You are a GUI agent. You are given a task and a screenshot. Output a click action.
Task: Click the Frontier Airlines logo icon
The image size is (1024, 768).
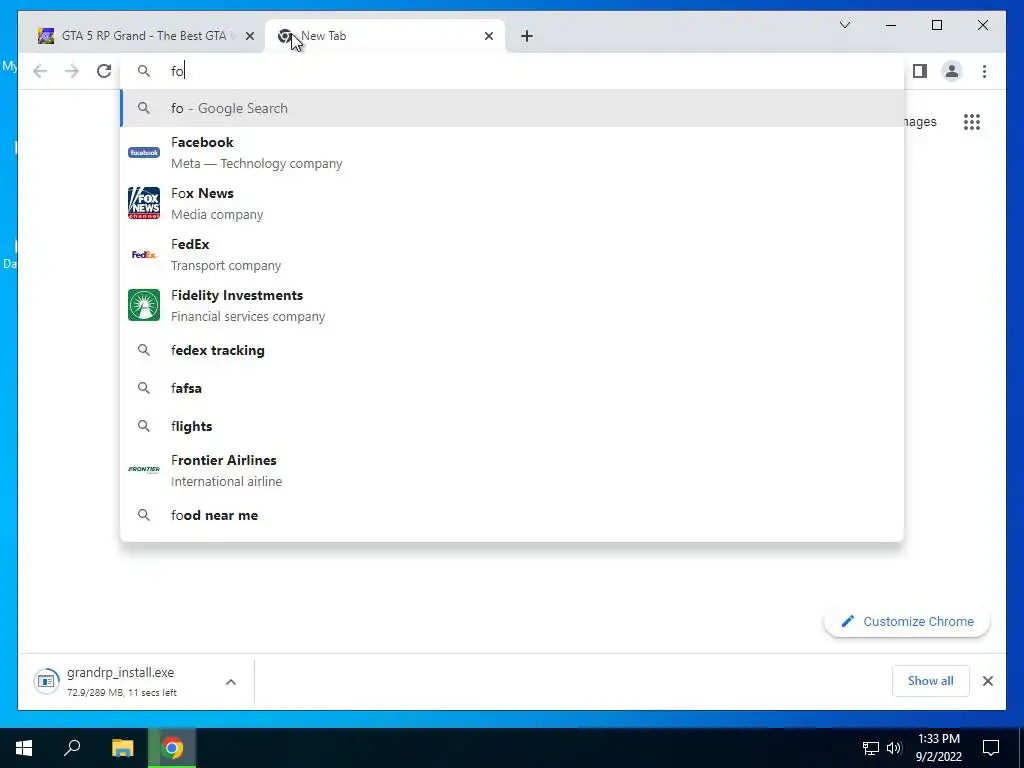pyautogui.click(x=144, y=470)
